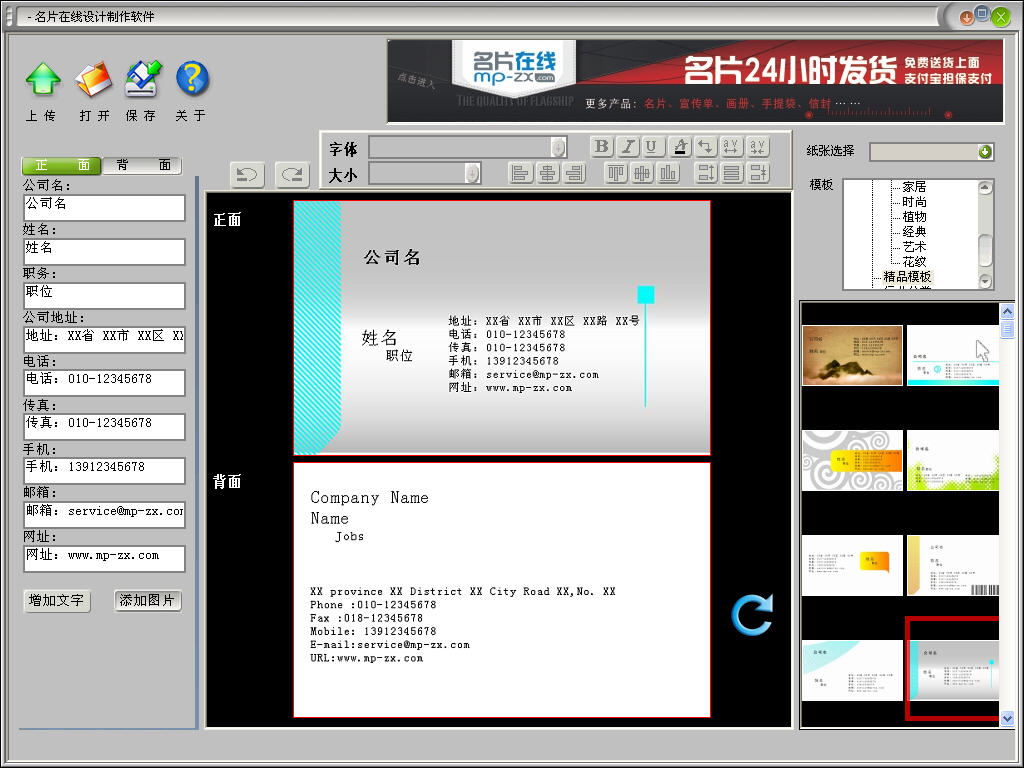Image resolution: width=1024 pixels, height=768 pixels.
Task: Choose the mountain landscape card template thumbnail
Action: (x=852, y=355)
